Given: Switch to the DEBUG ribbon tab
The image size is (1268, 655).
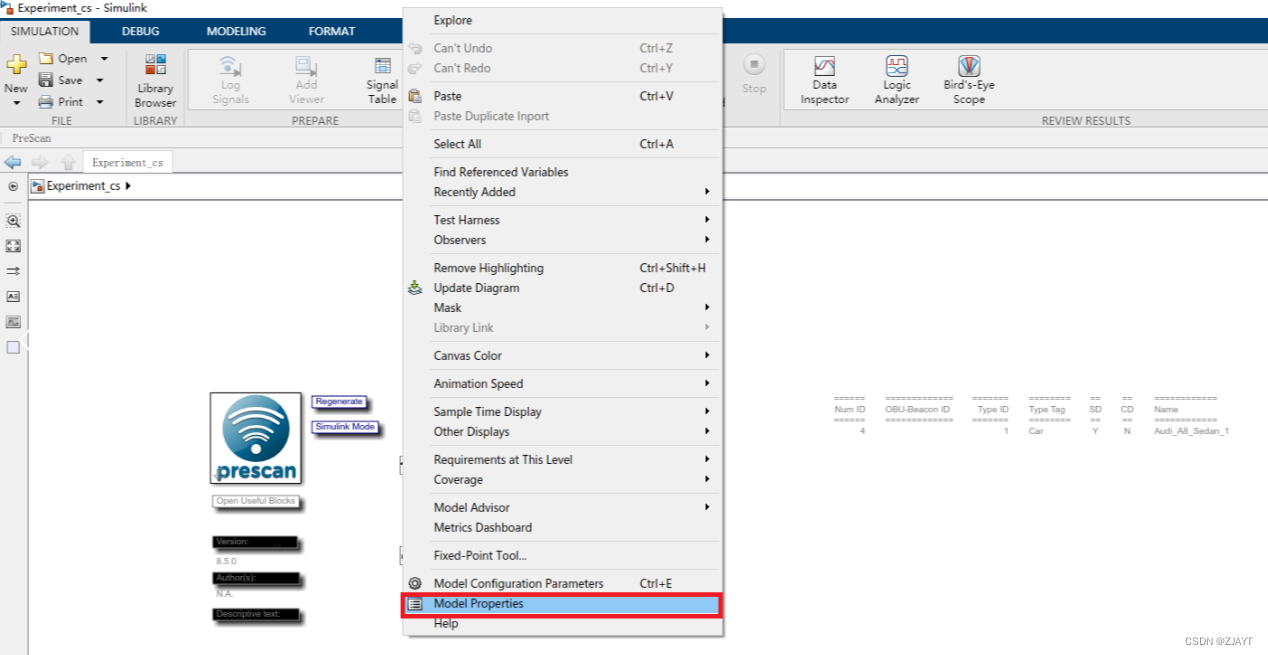Looking at the screenshot, I should (x=140, y=31).
